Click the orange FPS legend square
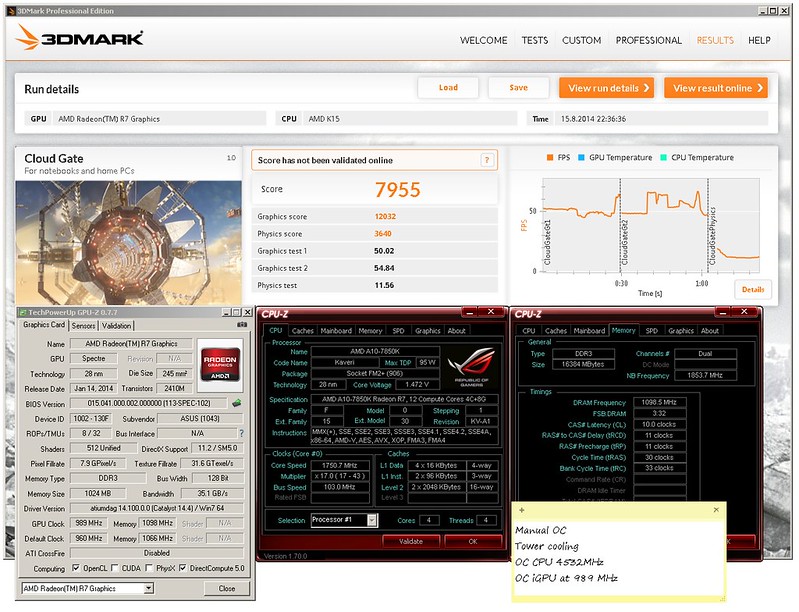 point(550,157)
